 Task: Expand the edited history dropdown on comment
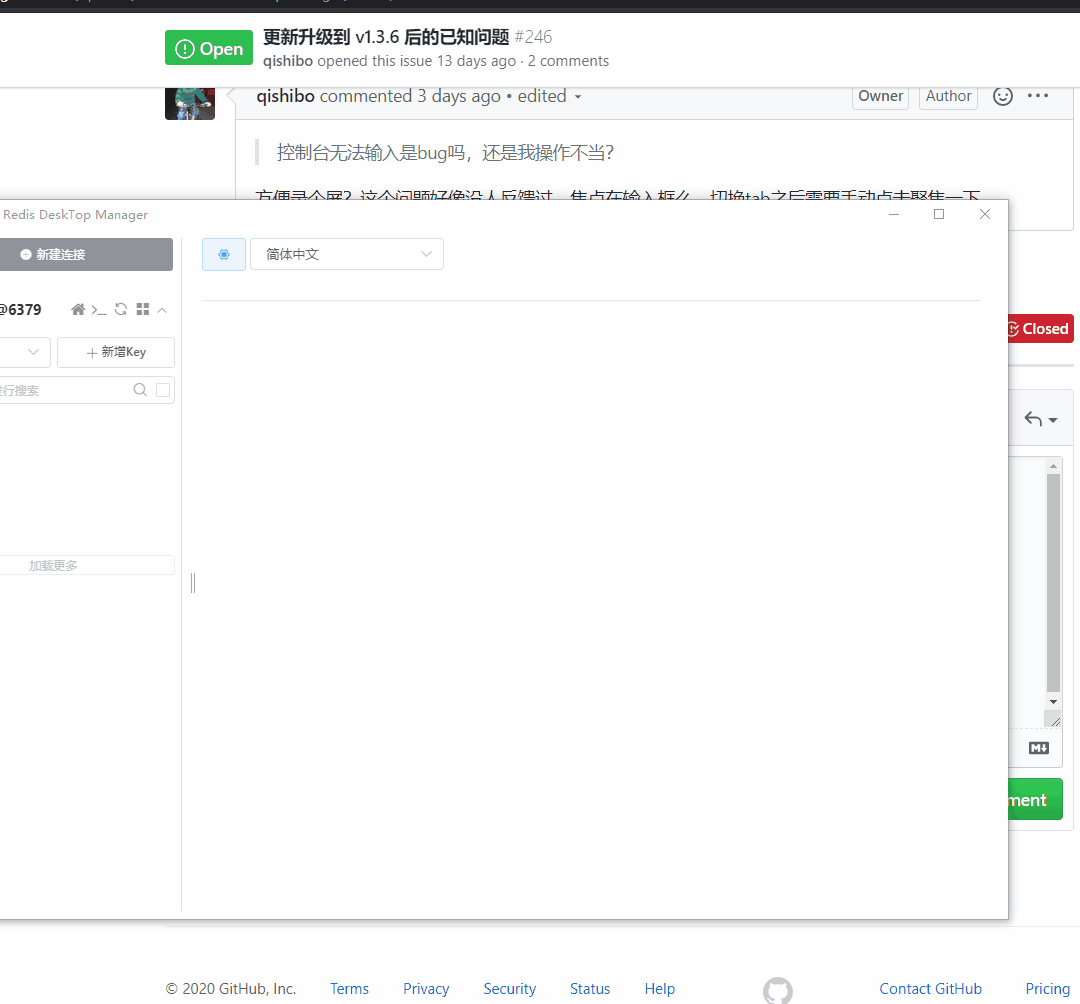(x=549, y=96)
